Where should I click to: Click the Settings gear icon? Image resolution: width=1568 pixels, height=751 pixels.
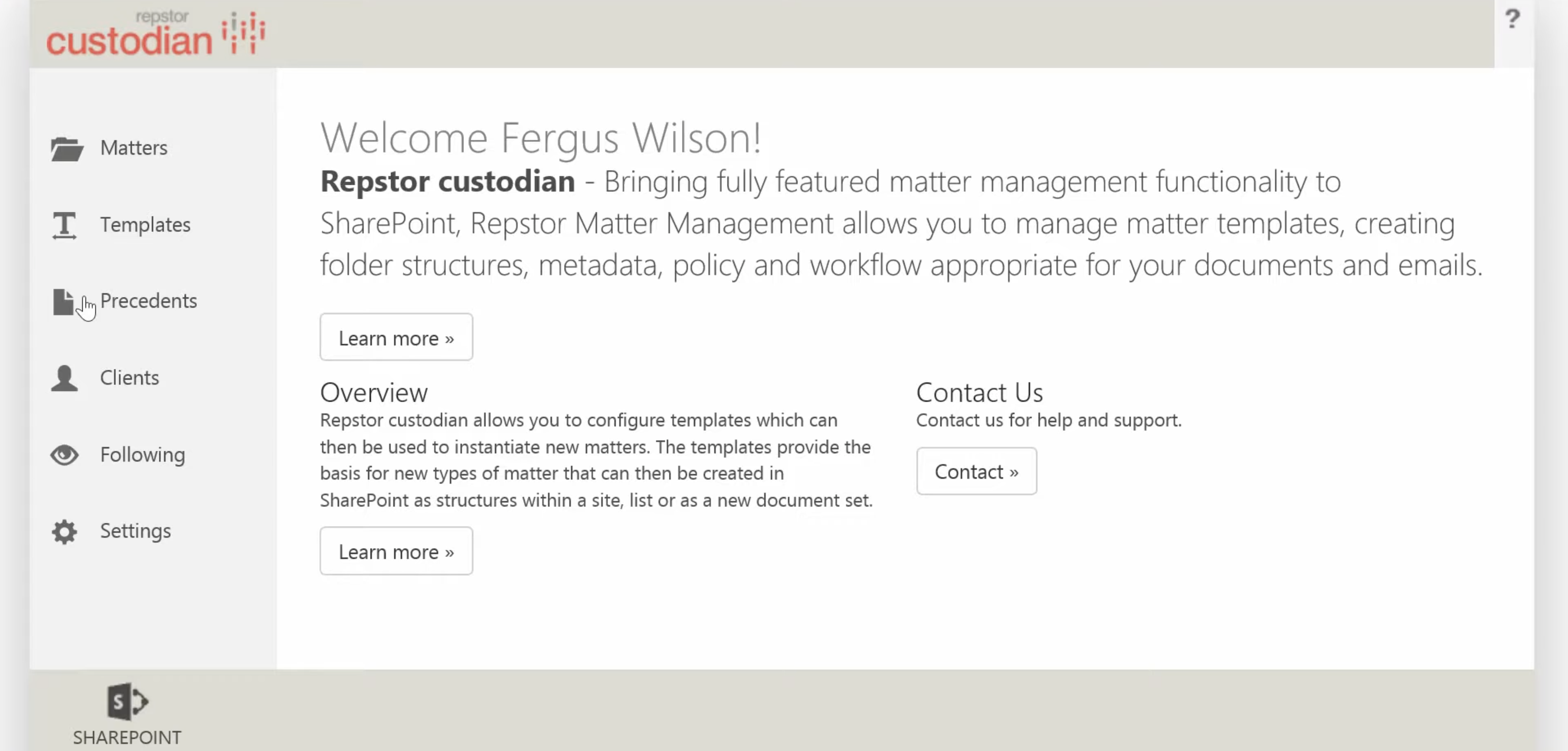pos(64,531)
